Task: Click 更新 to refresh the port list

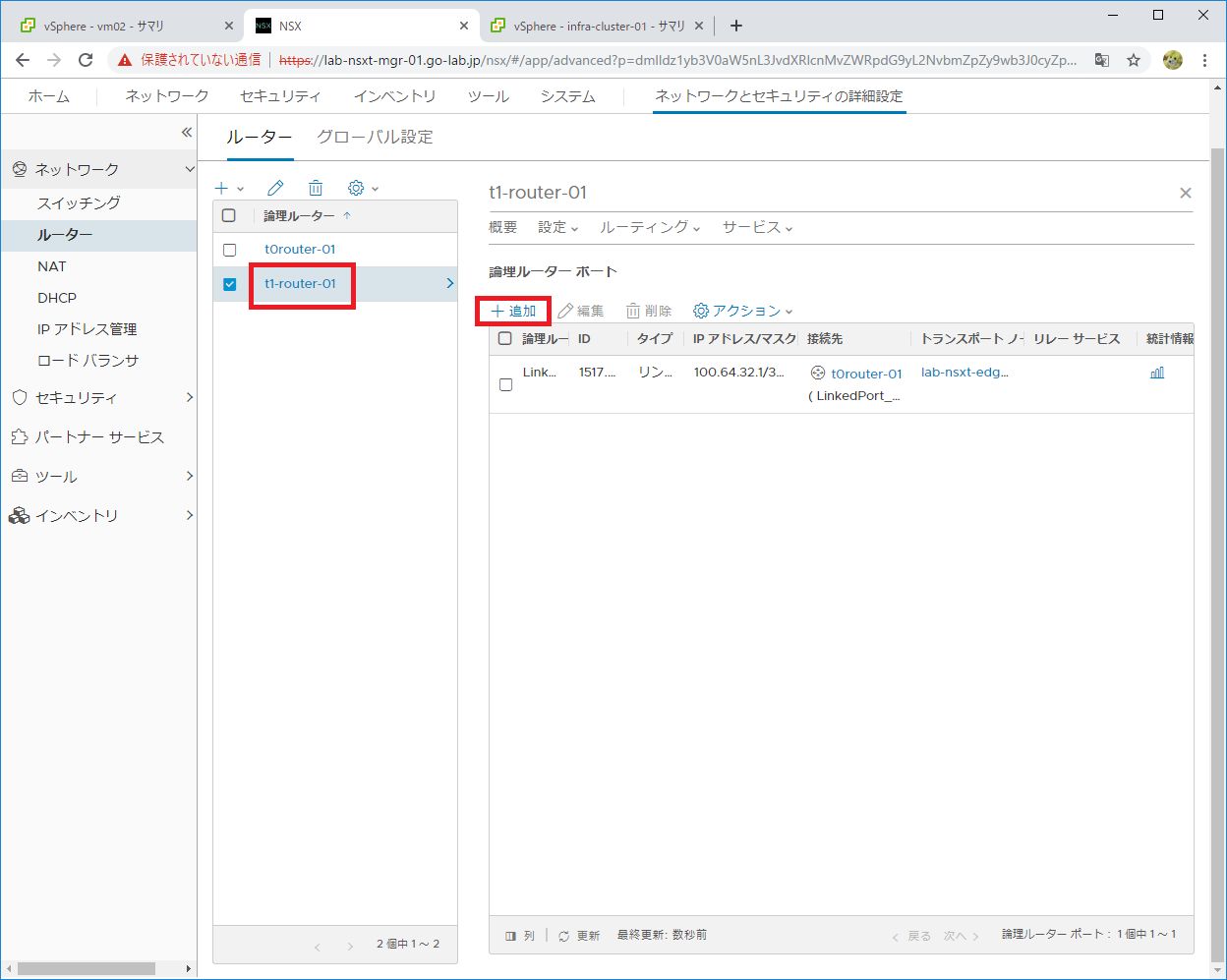Action: [588, 937]
